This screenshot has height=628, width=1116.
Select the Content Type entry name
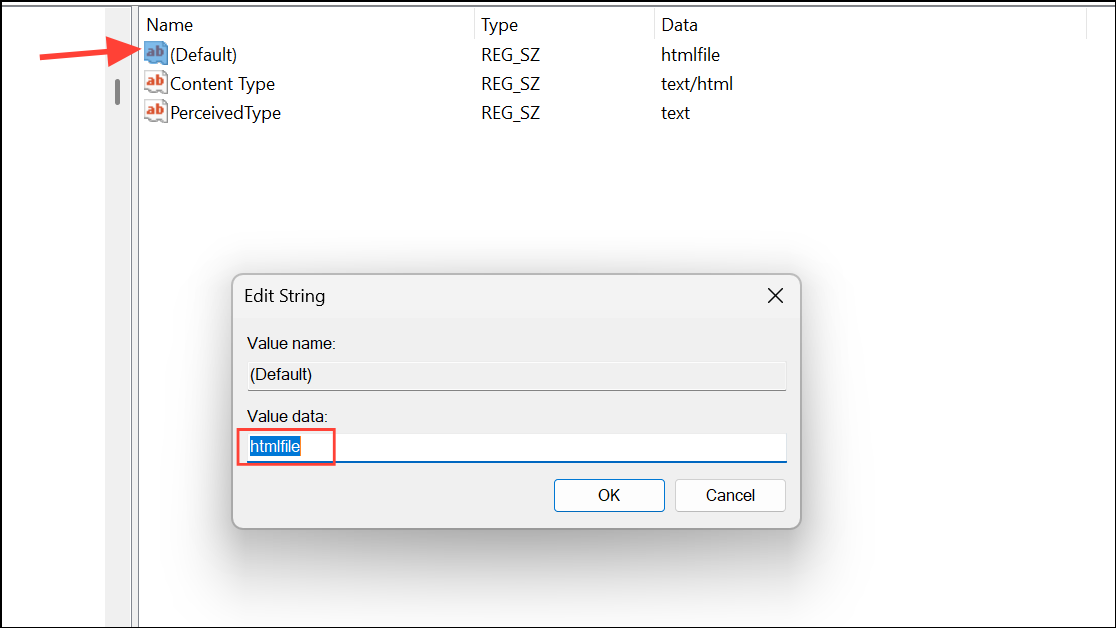click(222, 84)
